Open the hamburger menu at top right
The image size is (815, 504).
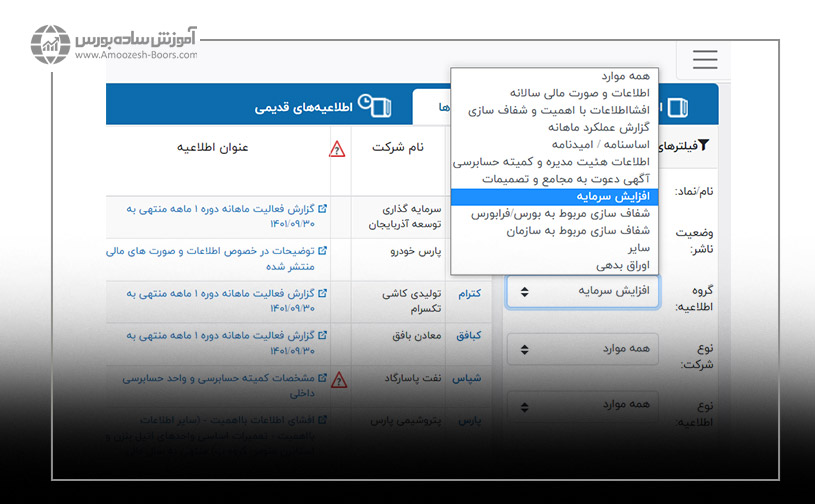pyautogui.click(x=705, y=59)
